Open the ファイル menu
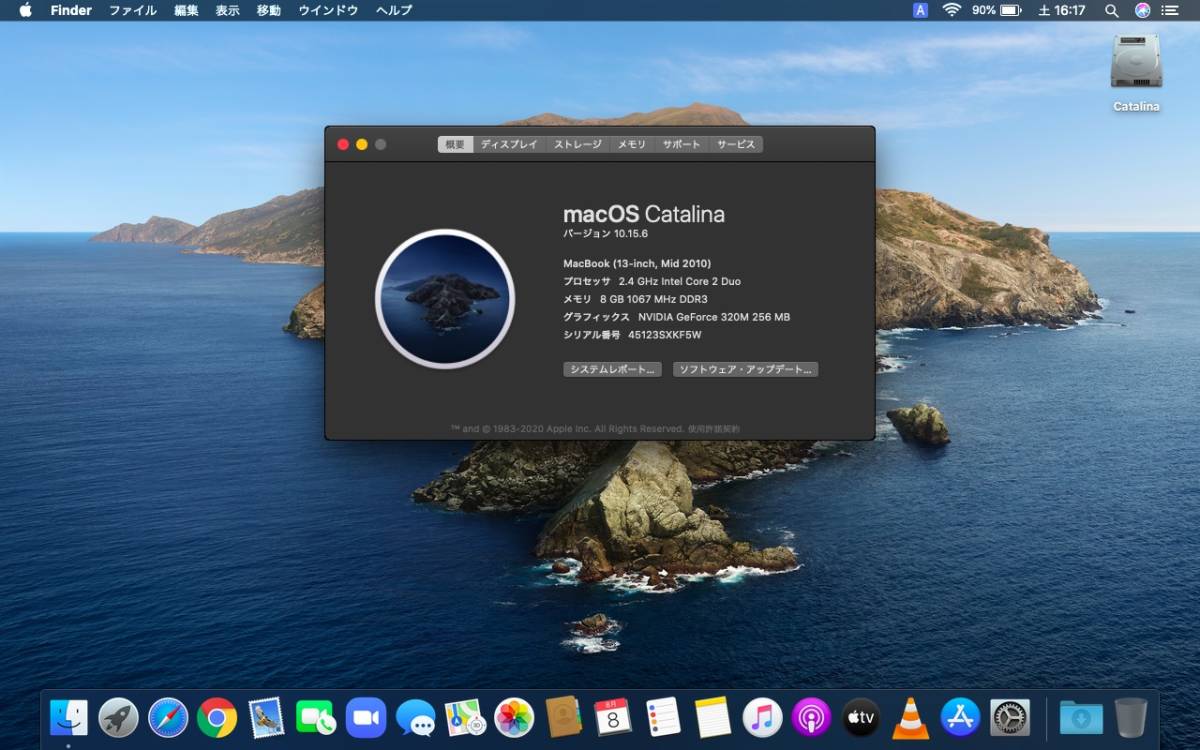The image size is (1200, 750). point(133,10)
